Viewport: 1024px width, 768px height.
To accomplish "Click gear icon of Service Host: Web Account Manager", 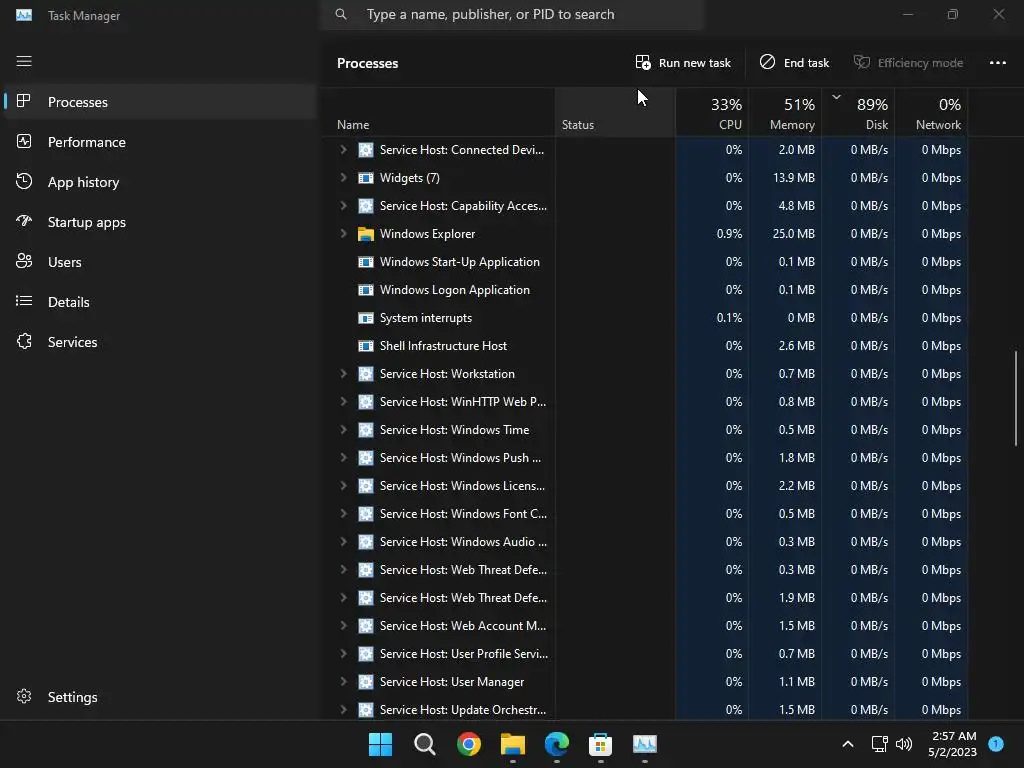I will (366, 626).
